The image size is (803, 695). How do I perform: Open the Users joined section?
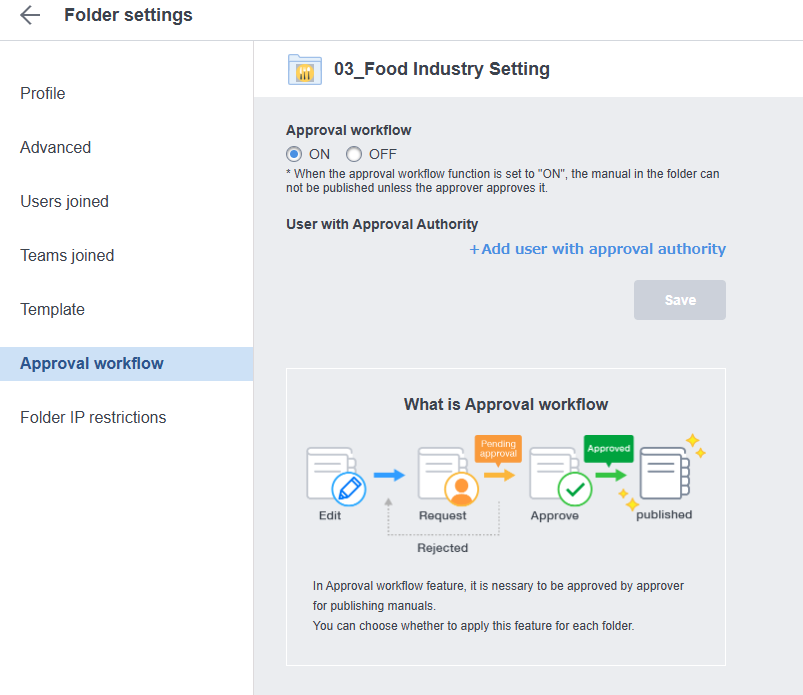click(65, 202)
